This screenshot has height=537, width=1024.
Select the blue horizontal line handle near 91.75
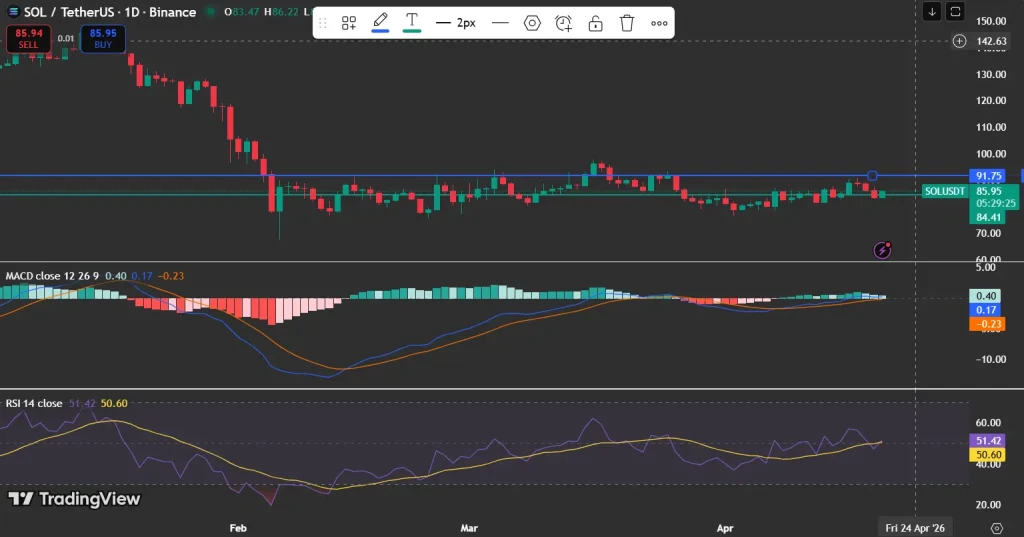(x=872, y=176)
